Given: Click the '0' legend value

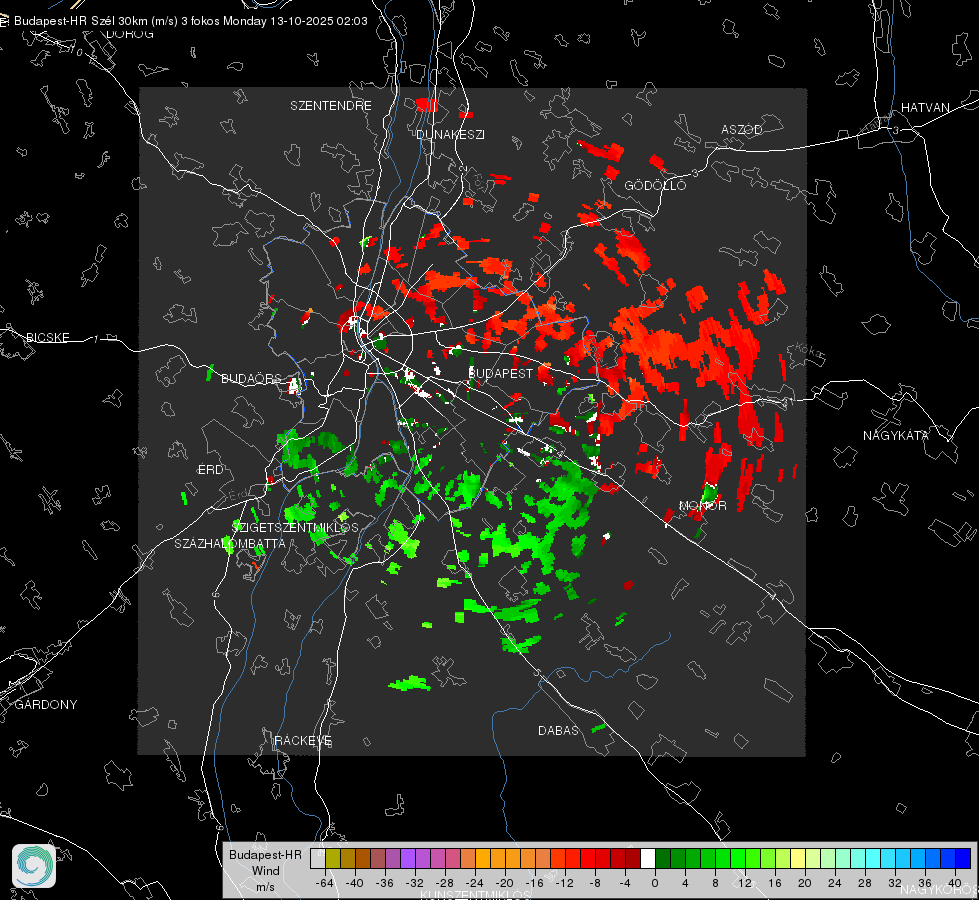Looking at the screenshot, I should [x=654, y=883].
